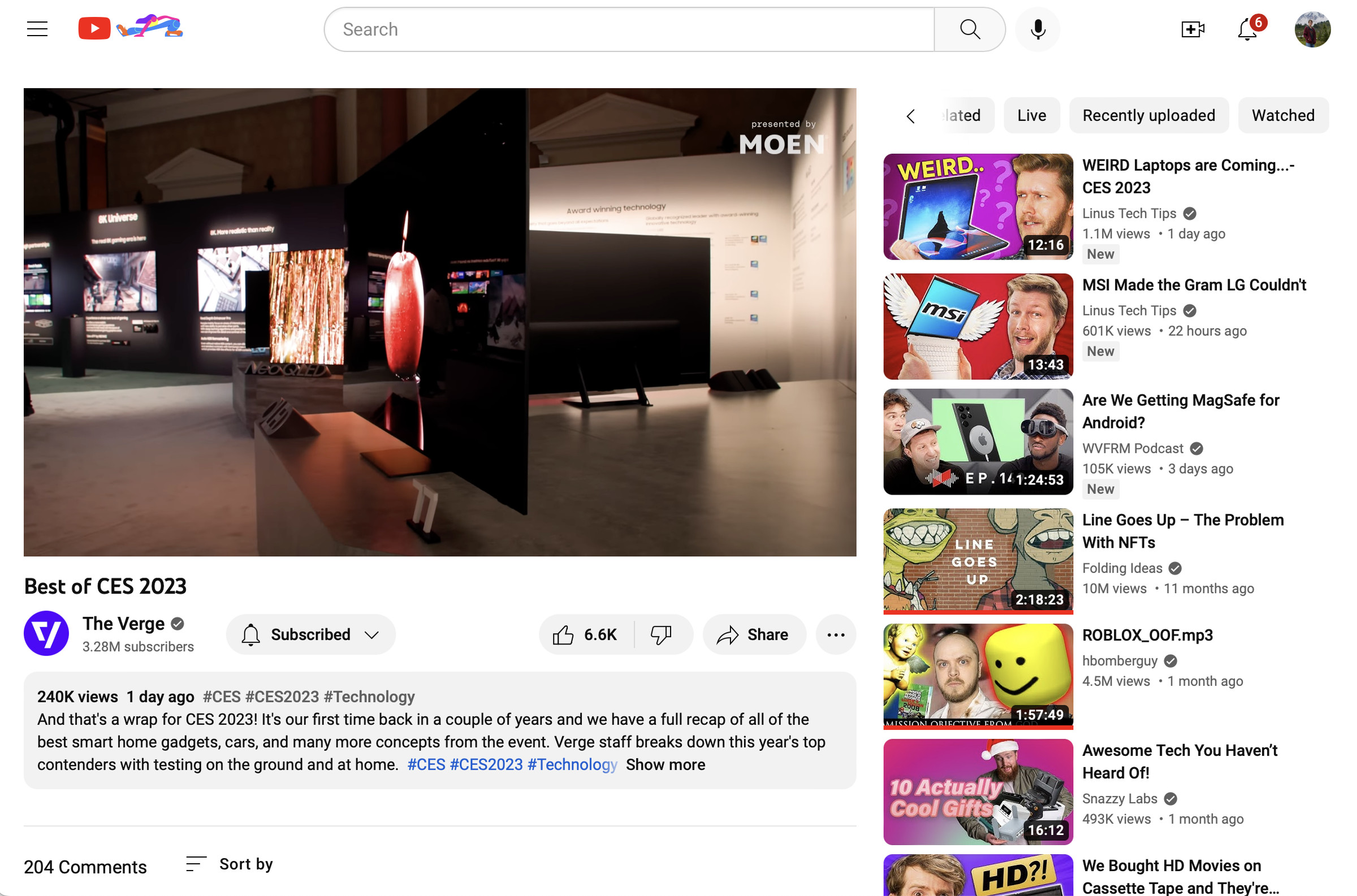Open 'Awesome Tech You Haven't Heard Of!' title
Viewport: 1357px width, 896px height.
click(1180, 761)
